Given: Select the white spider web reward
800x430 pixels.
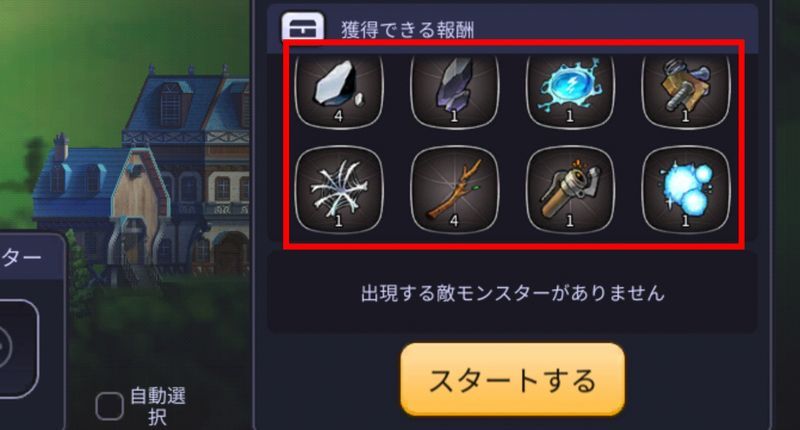Looking at the screenshot, I should (x=339, y=189).
